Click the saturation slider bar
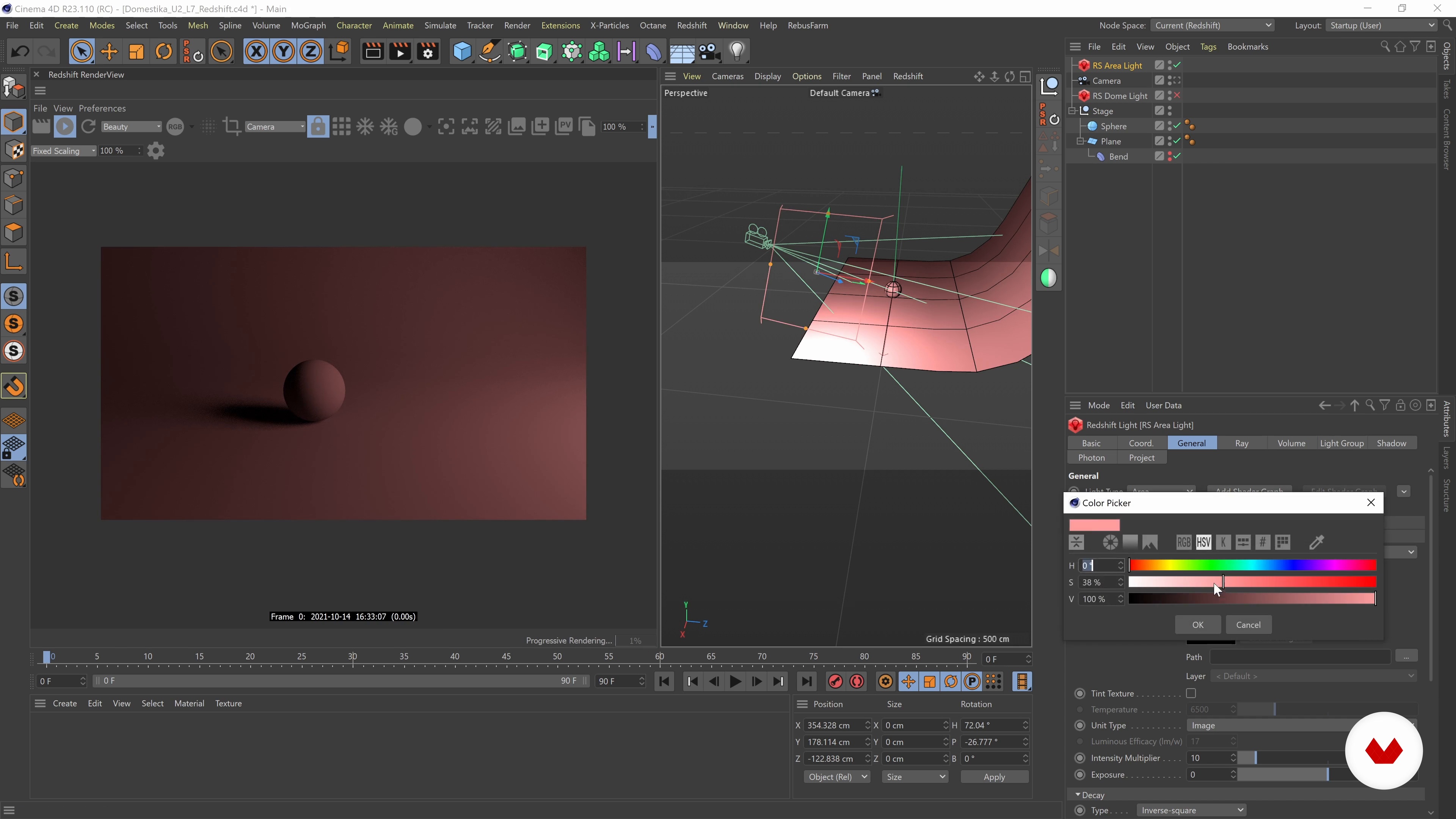The image size is (1456, 819). 1252,582
